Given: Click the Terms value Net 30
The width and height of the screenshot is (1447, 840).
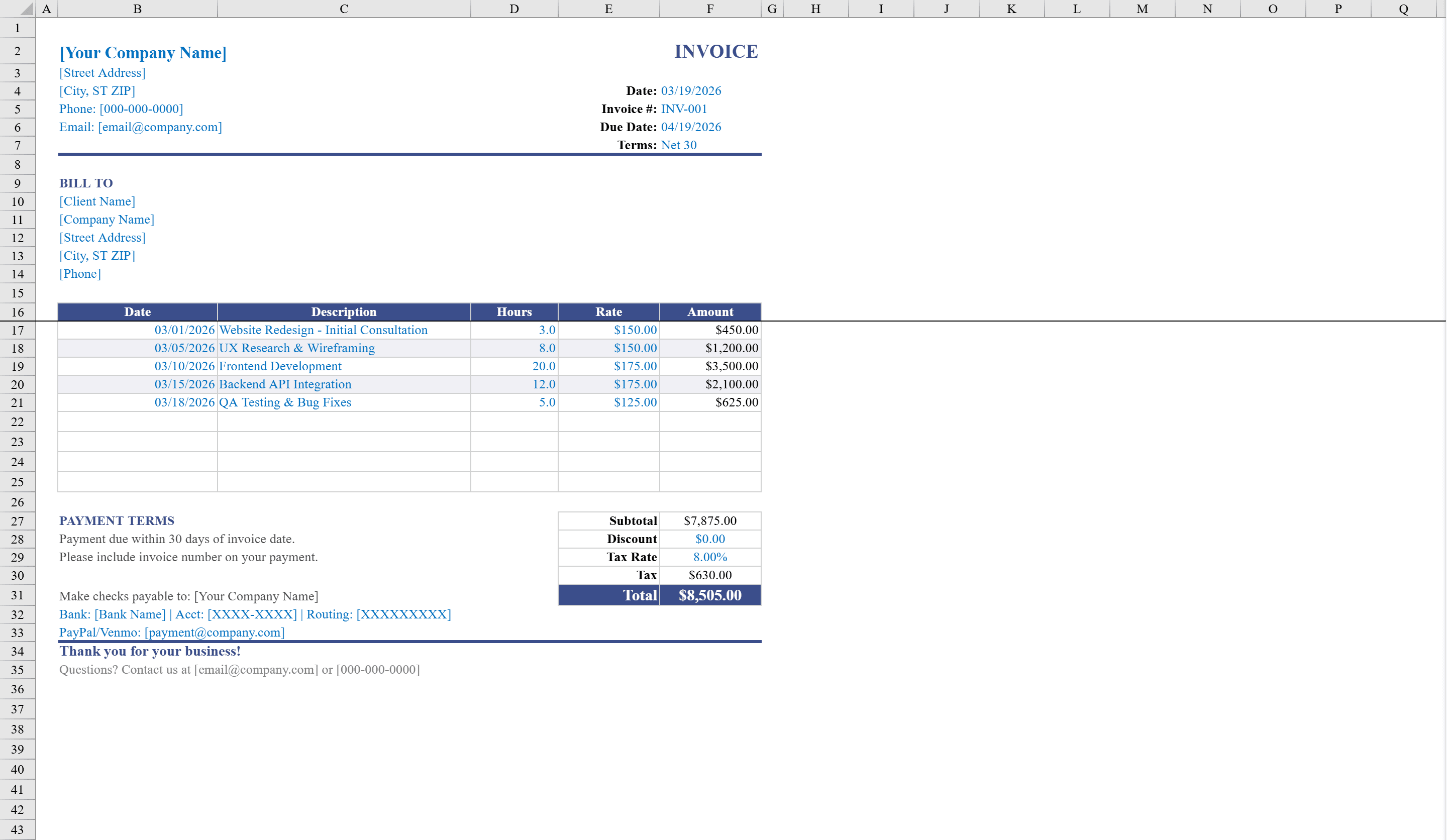Looking at the screenshot, I should pyautogui.click(x=678, y=145).
